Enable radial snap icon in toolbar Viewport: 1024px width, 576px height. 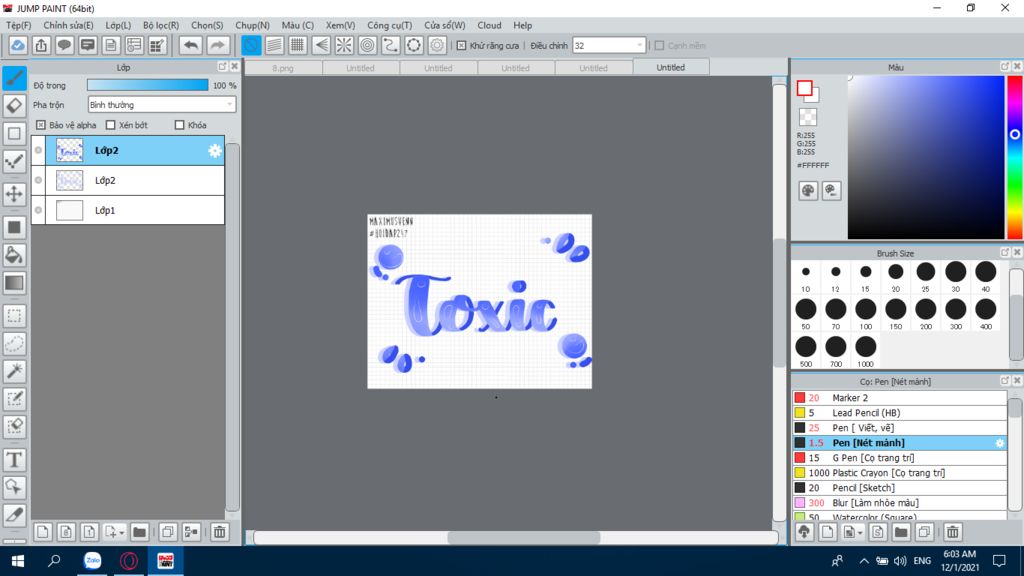pyautogui.click(x=344, y=45)
